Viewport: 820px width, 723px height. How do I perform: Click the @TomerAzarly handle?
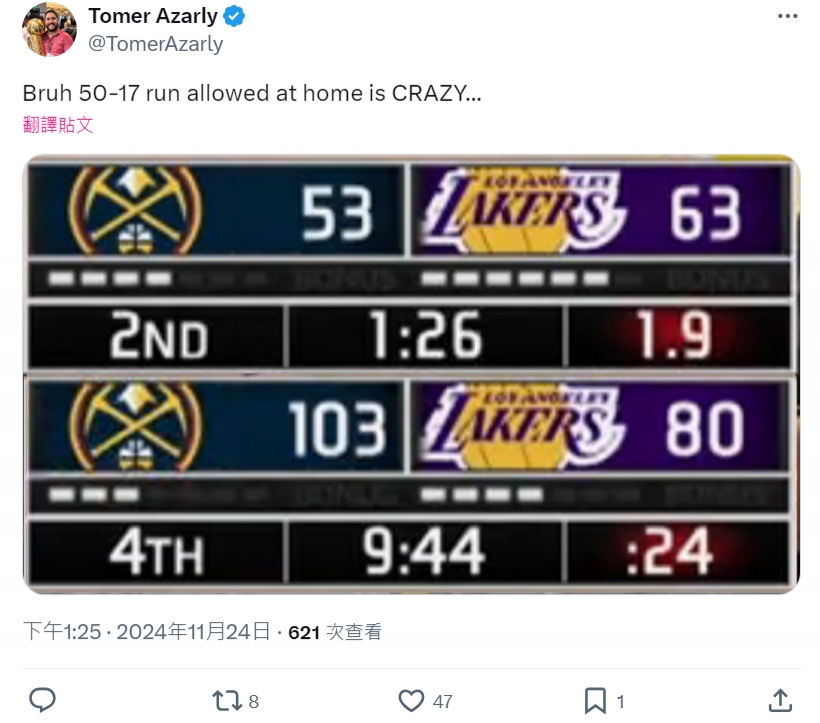point(155,44)
